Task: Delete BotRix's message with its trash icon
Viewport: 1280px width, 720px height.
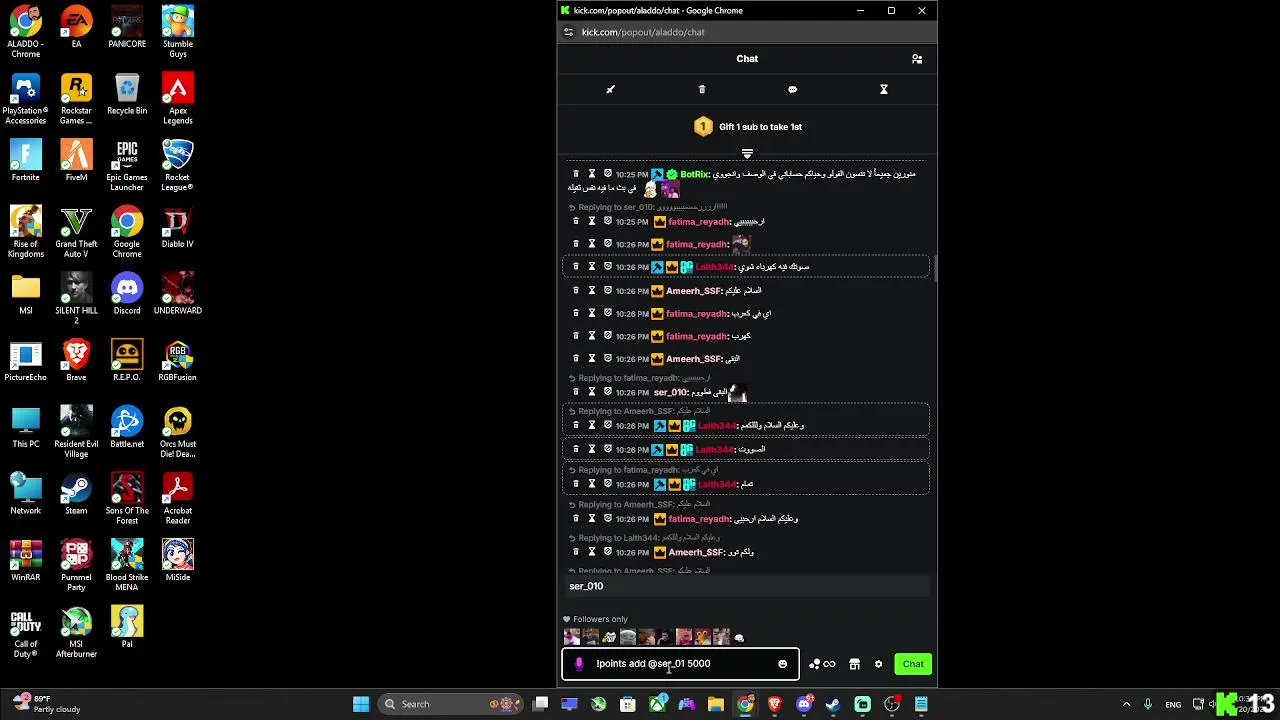Action: pos(576,174)
